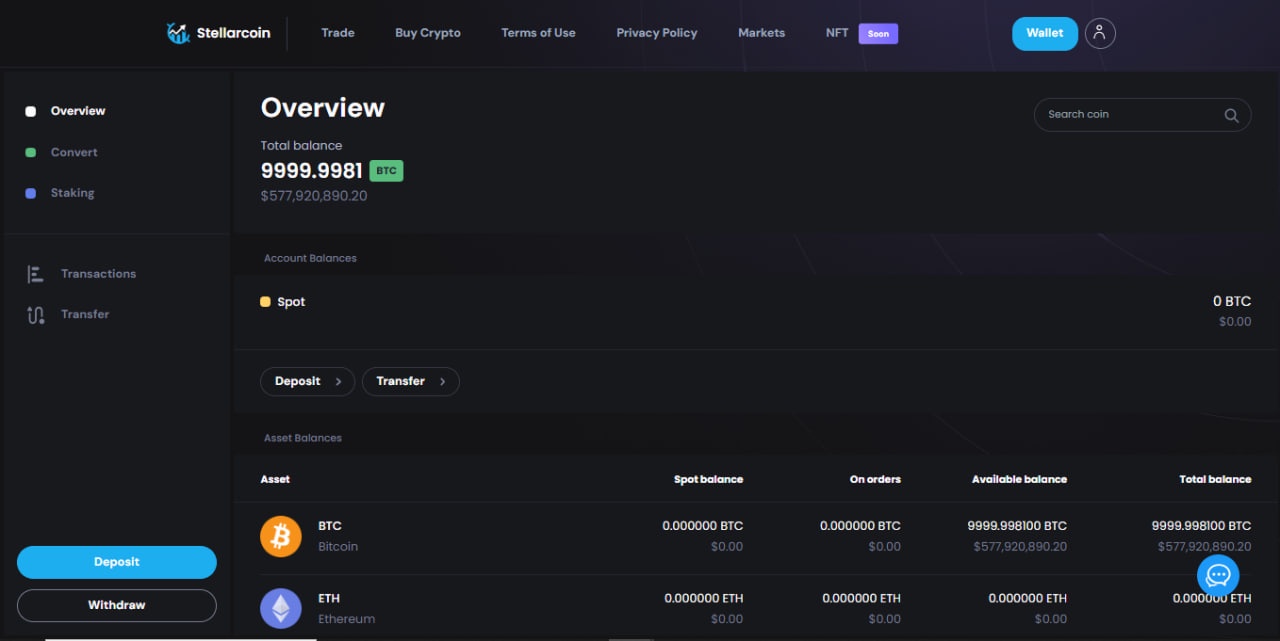Select Convert in the sidebar
Image resolution: width=1280 pixels, height=641 pixels.
tap(74, 152)
